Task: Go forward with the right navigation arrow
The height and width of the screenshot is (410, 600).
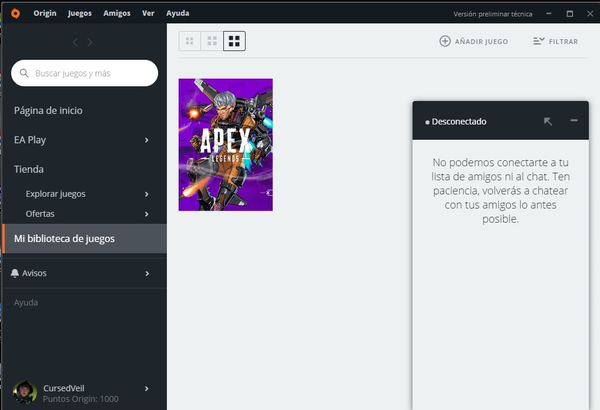Action: [x=90, y=42]
